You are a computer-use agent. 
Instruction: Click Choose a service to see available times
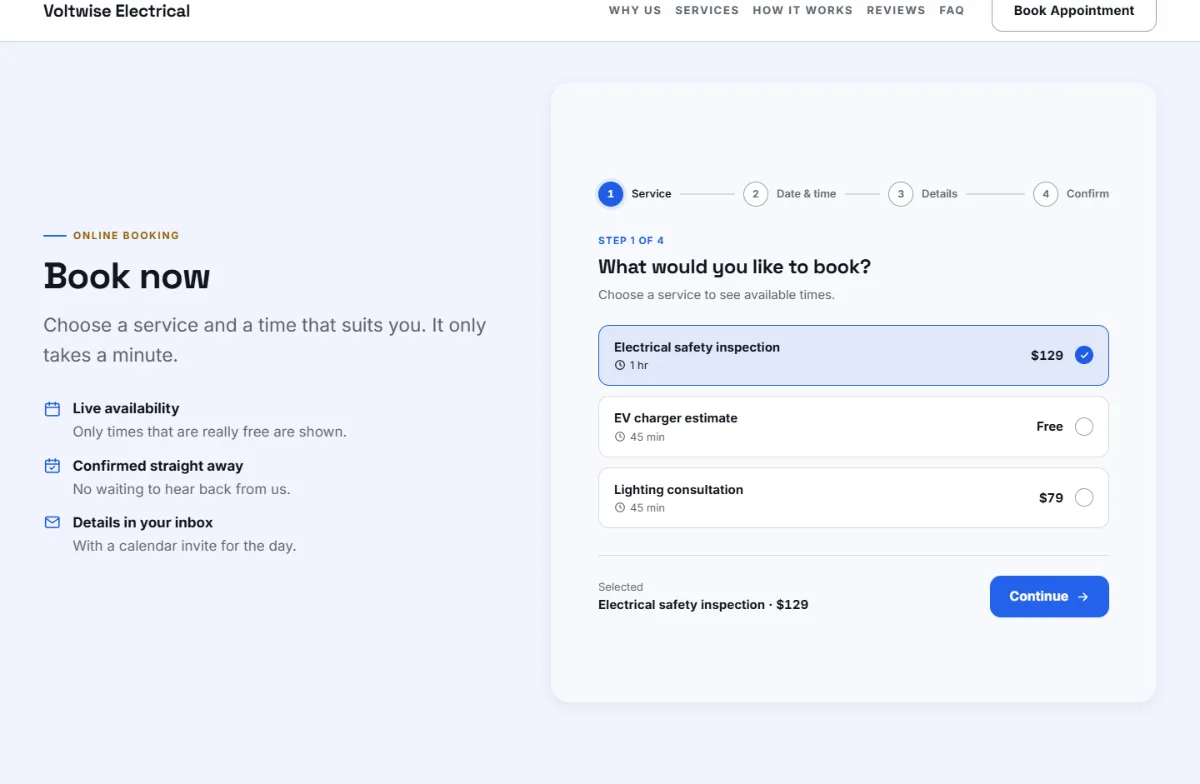pyautogui.click(x=716, y=295)
